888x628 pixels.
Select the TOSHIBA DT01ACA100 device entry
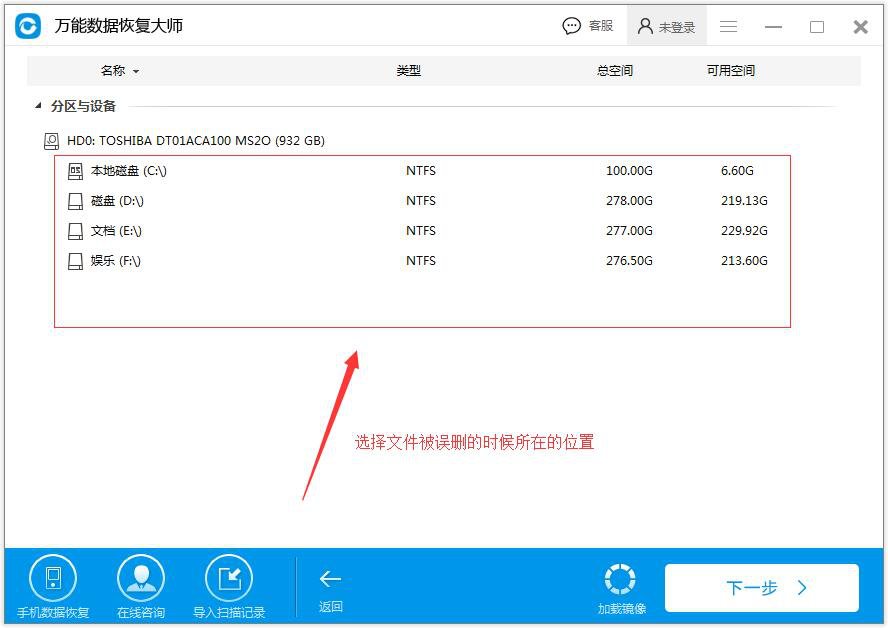coord(200,140)
